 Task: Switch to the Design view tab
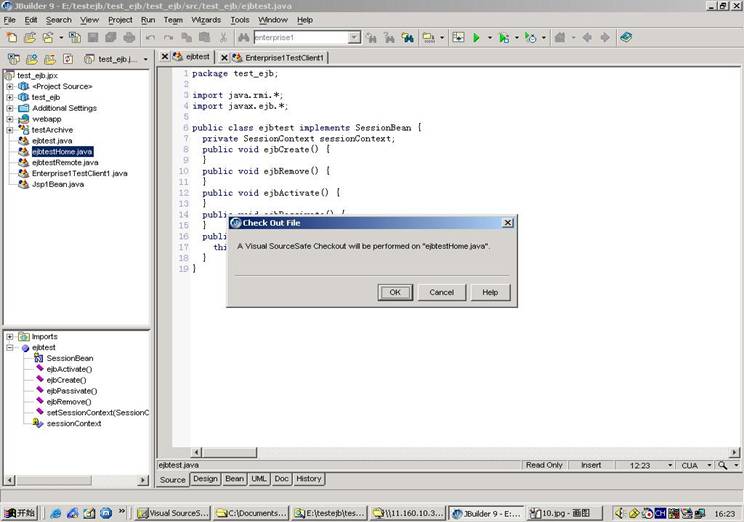point(205,479)
